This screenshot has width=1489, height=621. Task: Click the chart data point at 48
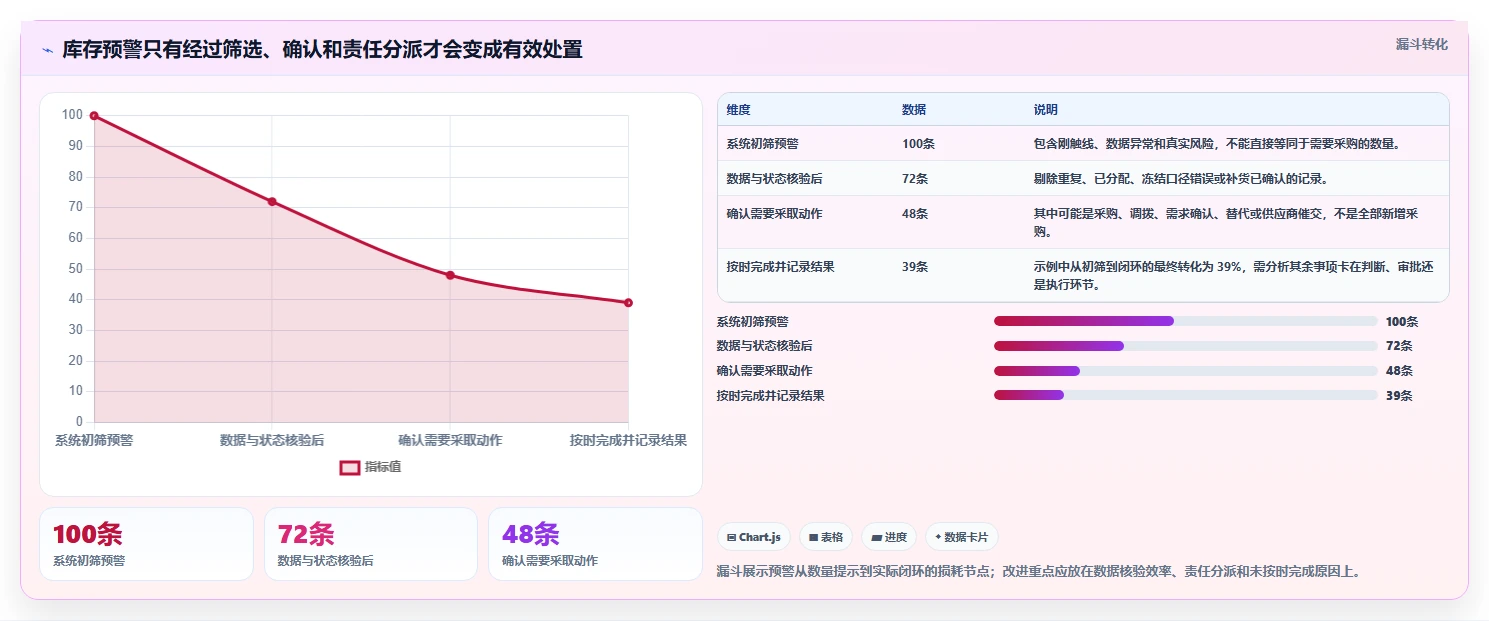point(450,275)
